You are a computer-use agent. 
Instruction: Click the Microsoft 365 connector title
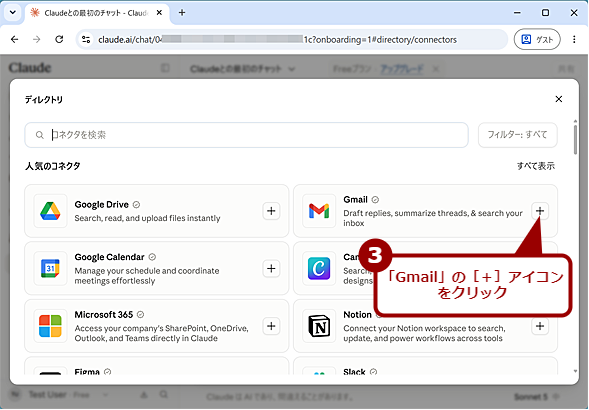tap(104, 315)
